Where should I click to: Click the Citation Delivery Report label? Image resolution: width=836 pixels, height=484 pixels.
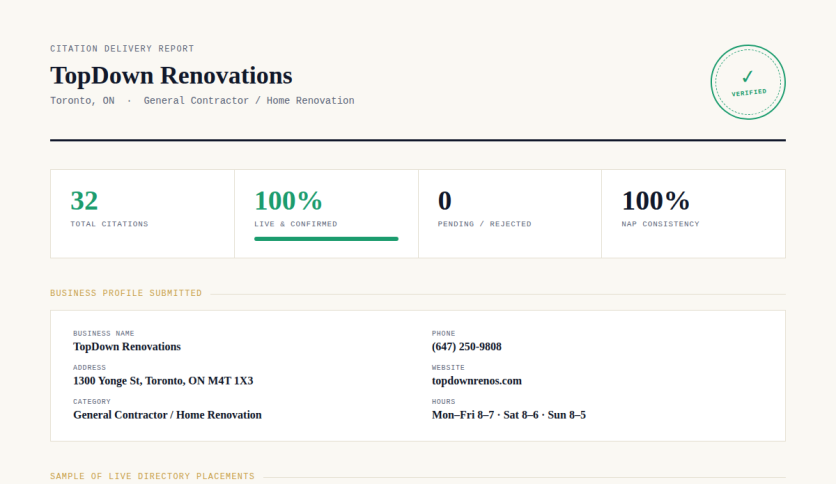pos(122,49)
